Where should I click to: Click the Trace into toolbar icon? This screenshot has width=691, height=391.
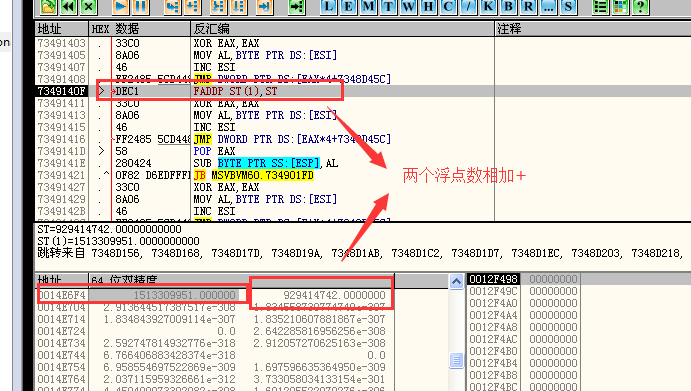[218, 7]
